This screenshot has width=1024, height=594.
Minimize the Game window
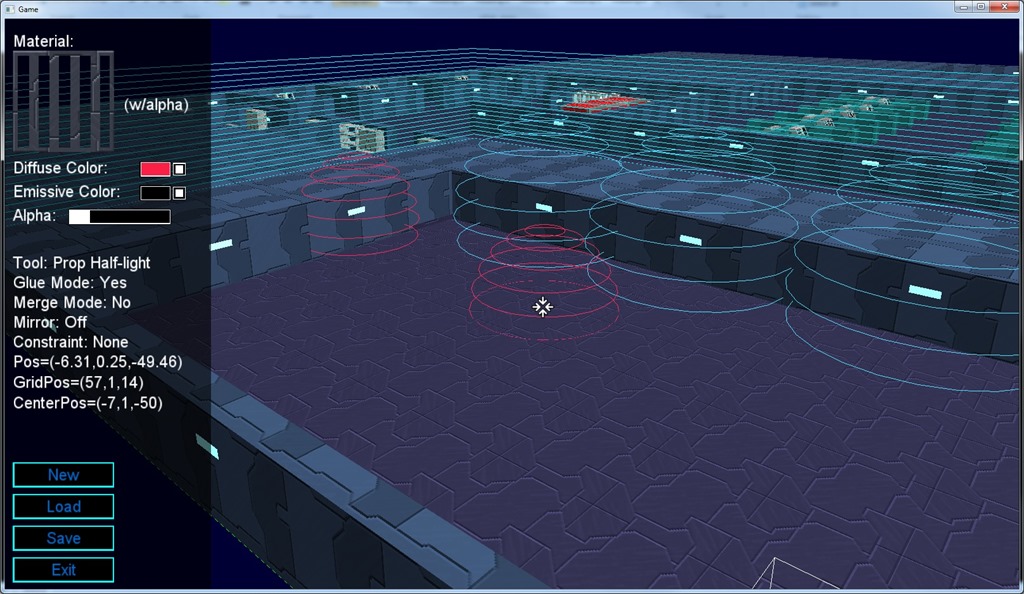click(963, 7)
